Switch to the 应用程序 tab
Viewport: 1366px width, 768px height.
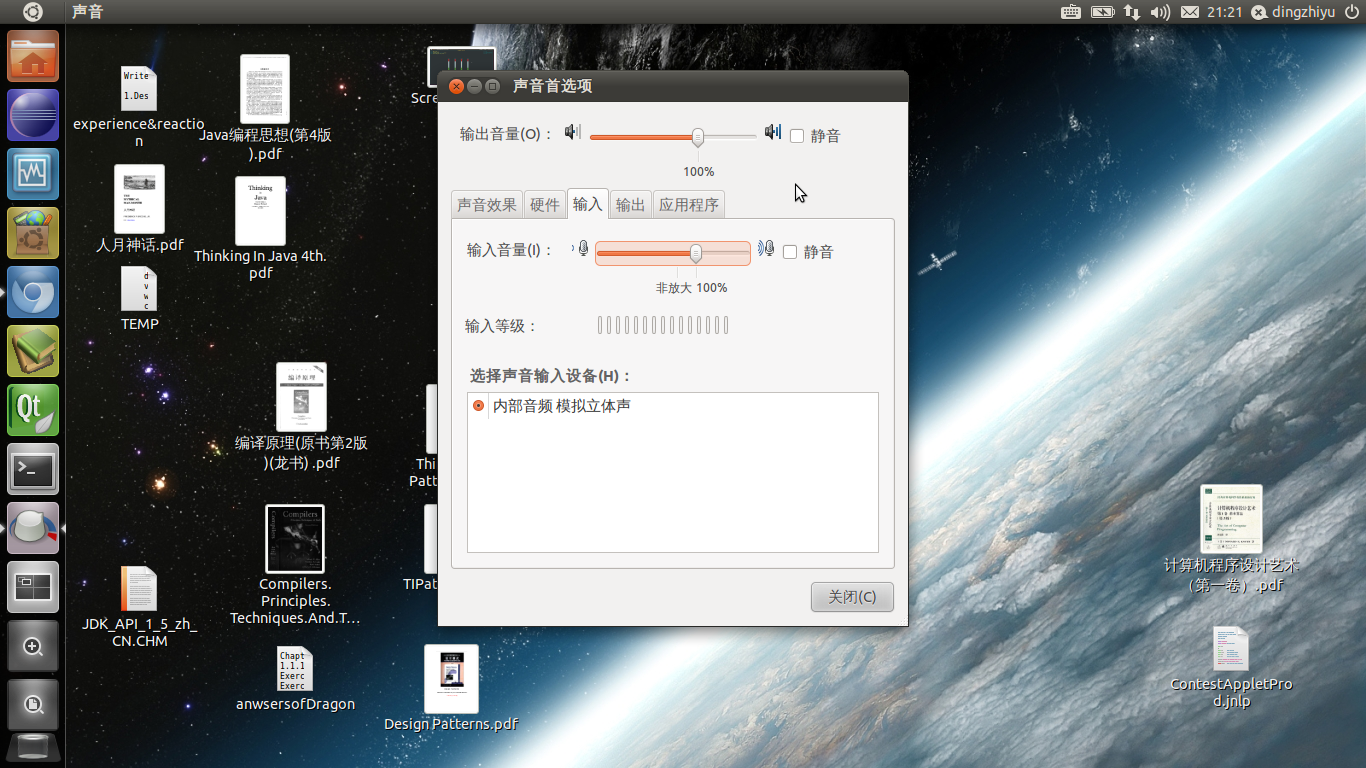pos(688,205)
